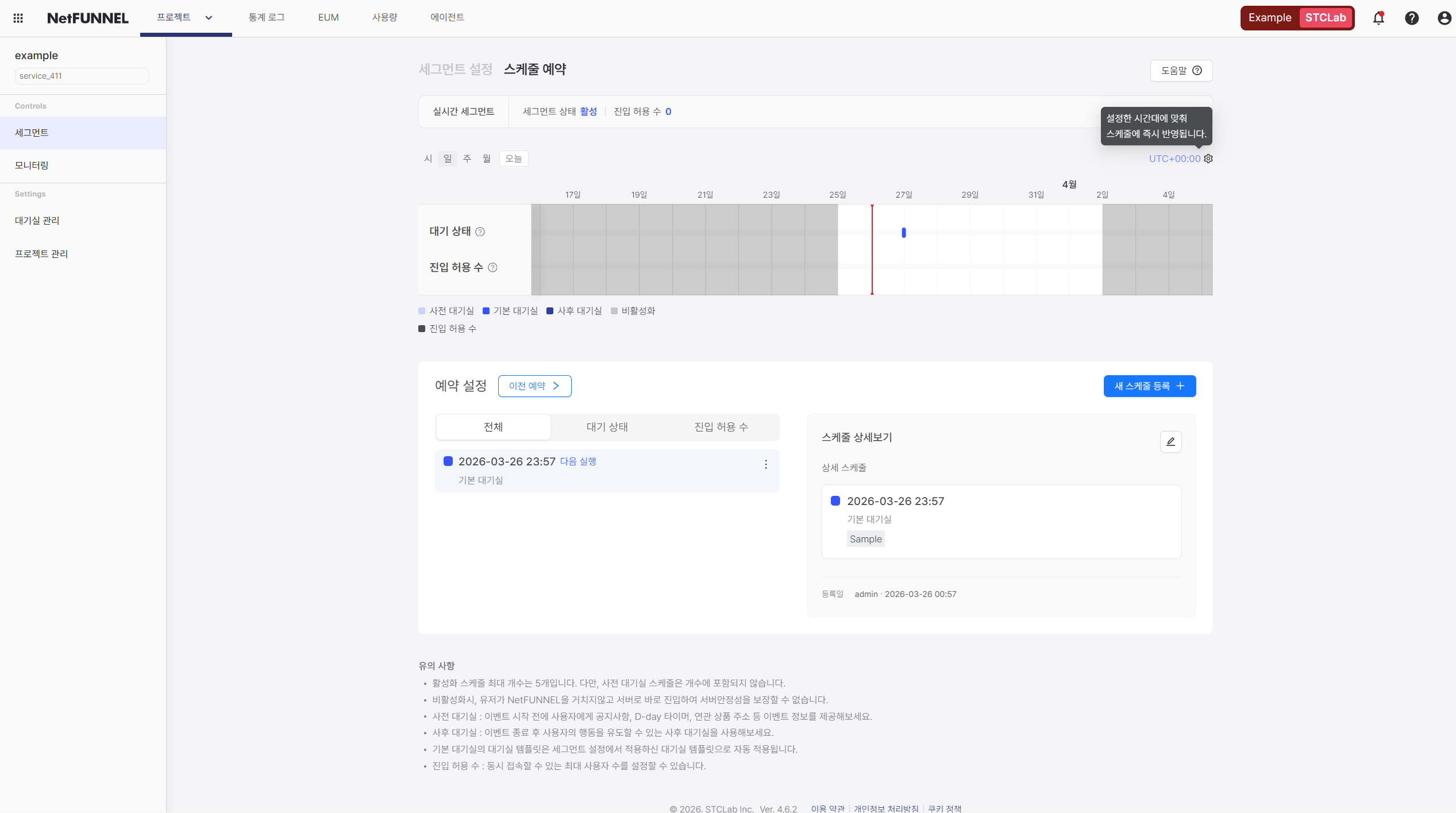Open the app grid icon beside NetFUNNEL logo
Image resolution: width=1456 pixels, height=813 pixels.
(x=18, y=18)
